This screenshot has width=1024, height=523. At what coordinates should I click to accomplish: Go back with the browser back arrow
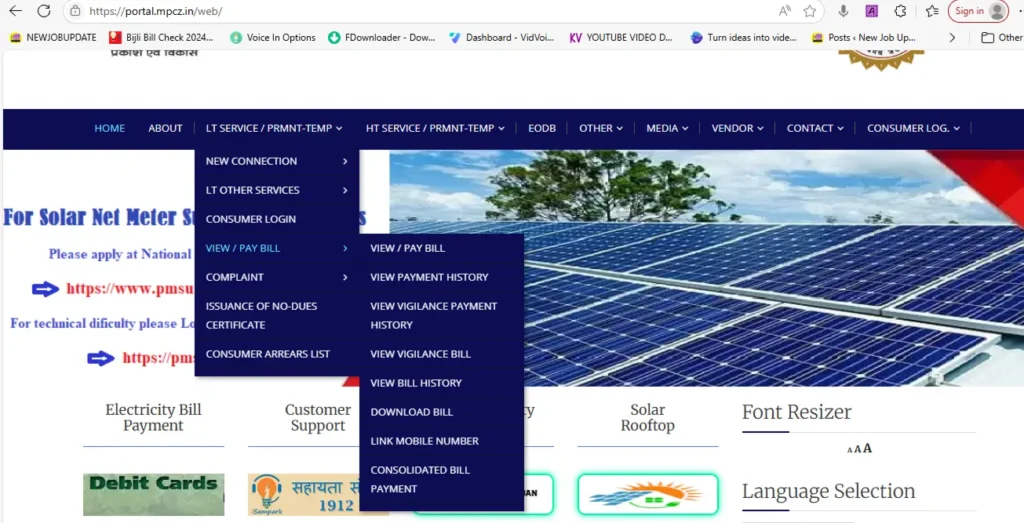click(x=15, y=11)
